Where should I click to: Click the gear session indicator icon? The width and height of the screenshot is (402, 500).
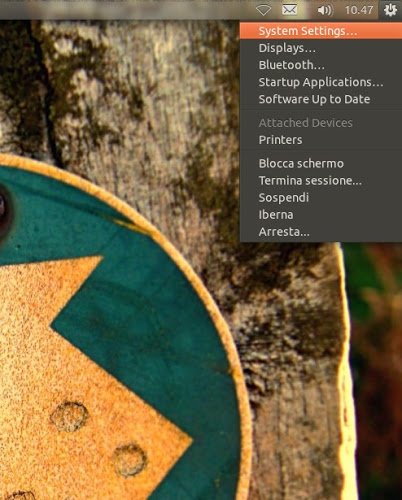390,10
